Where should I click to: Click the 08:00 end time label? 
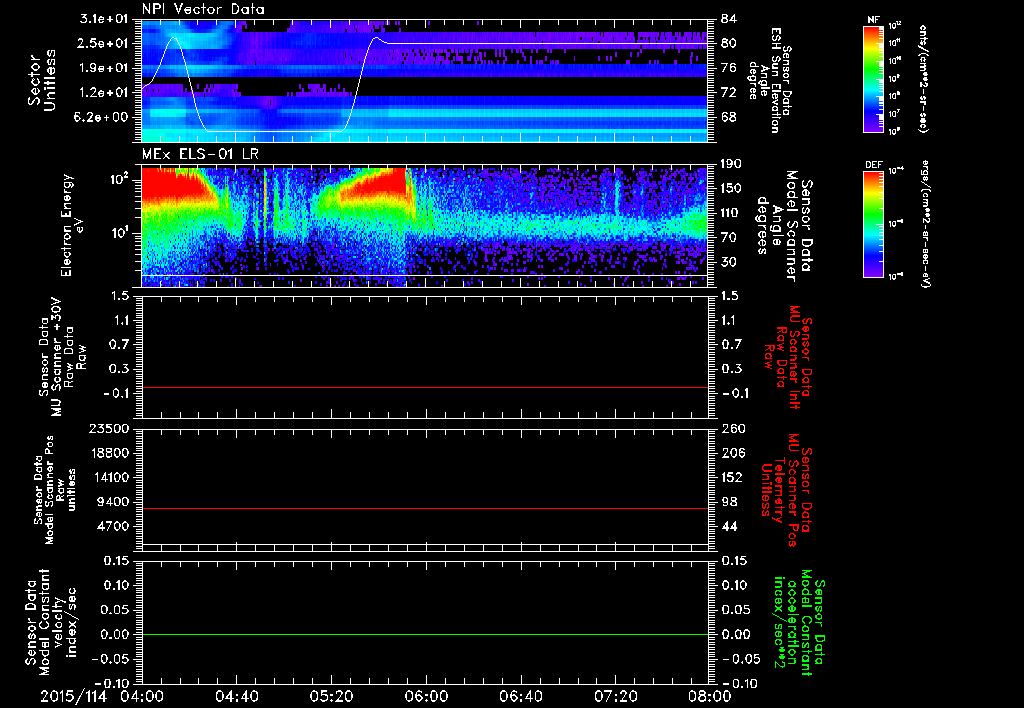[x=710, y=696]
